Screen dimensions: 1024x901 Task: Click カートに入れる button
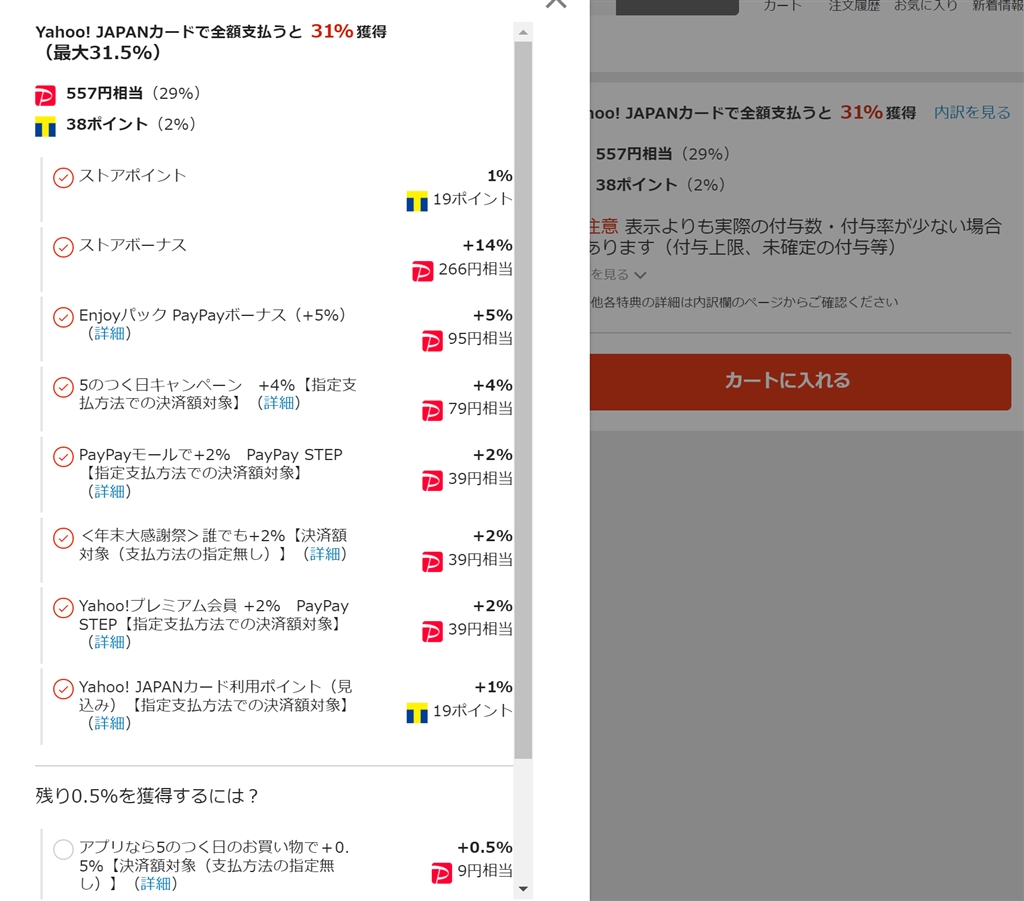tap(800, 382)
